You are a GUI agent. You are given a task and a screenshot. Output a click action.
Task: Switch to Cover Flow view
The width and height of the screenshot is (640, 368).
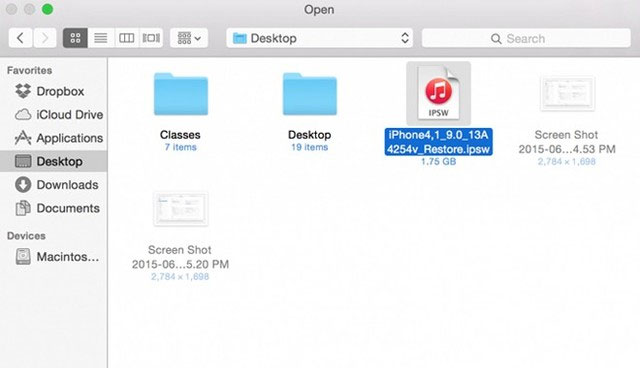click(151, 38)
